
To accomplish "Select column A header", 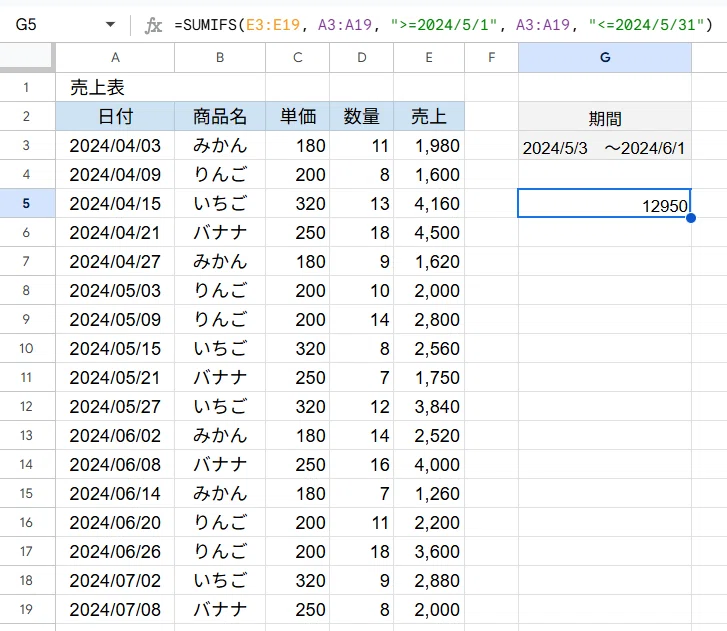I will pyautogui.click(x=115, y=57).
